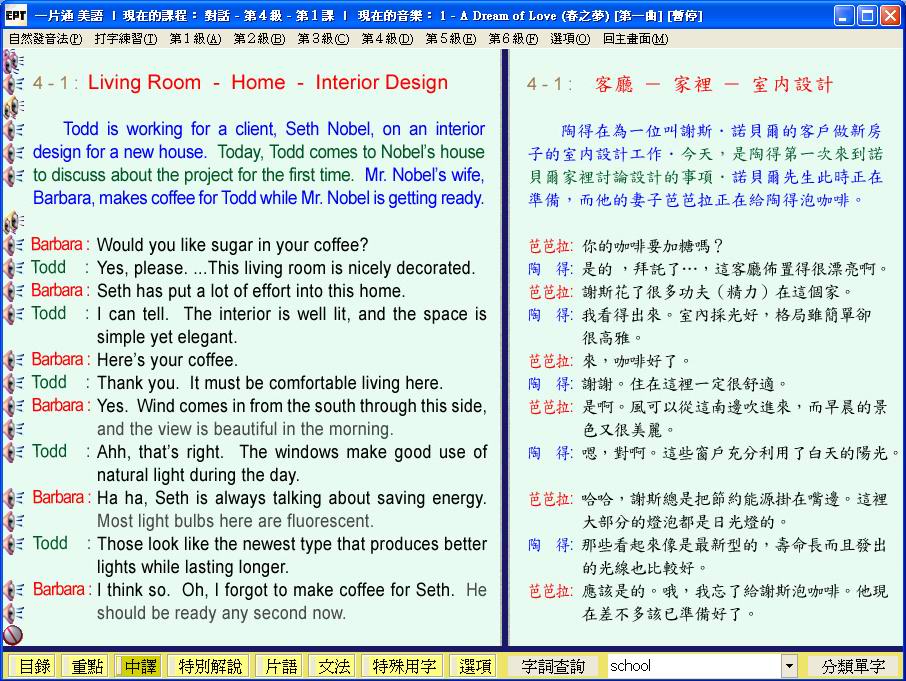Select 回主畫面 to return to main screen
906x681 pixels.
pyautogui.click(x=636, y=39)
